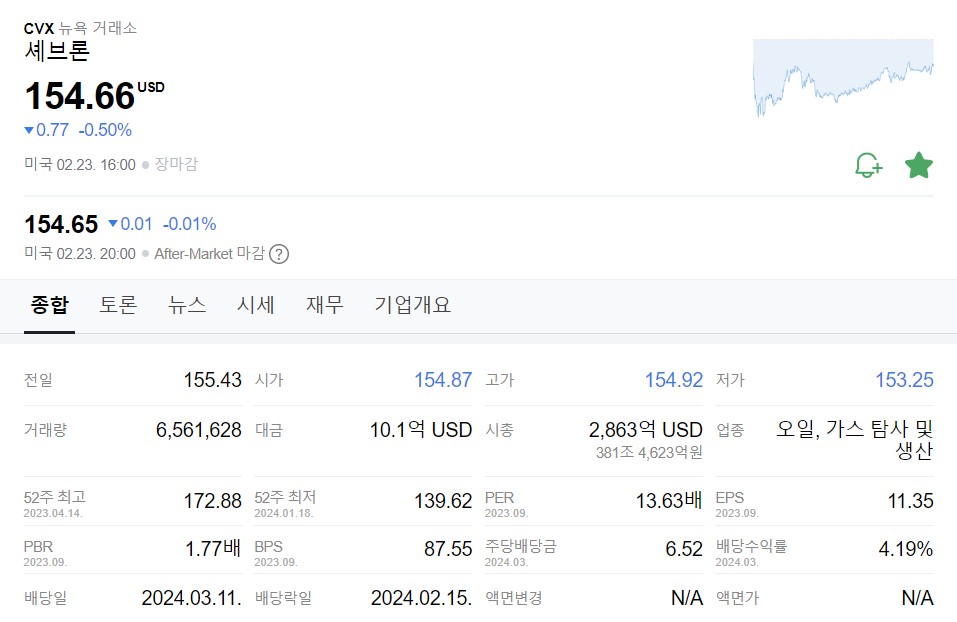Click the 셰브론 stock name heading
The image size is (957, 622).
coord(57,51)
